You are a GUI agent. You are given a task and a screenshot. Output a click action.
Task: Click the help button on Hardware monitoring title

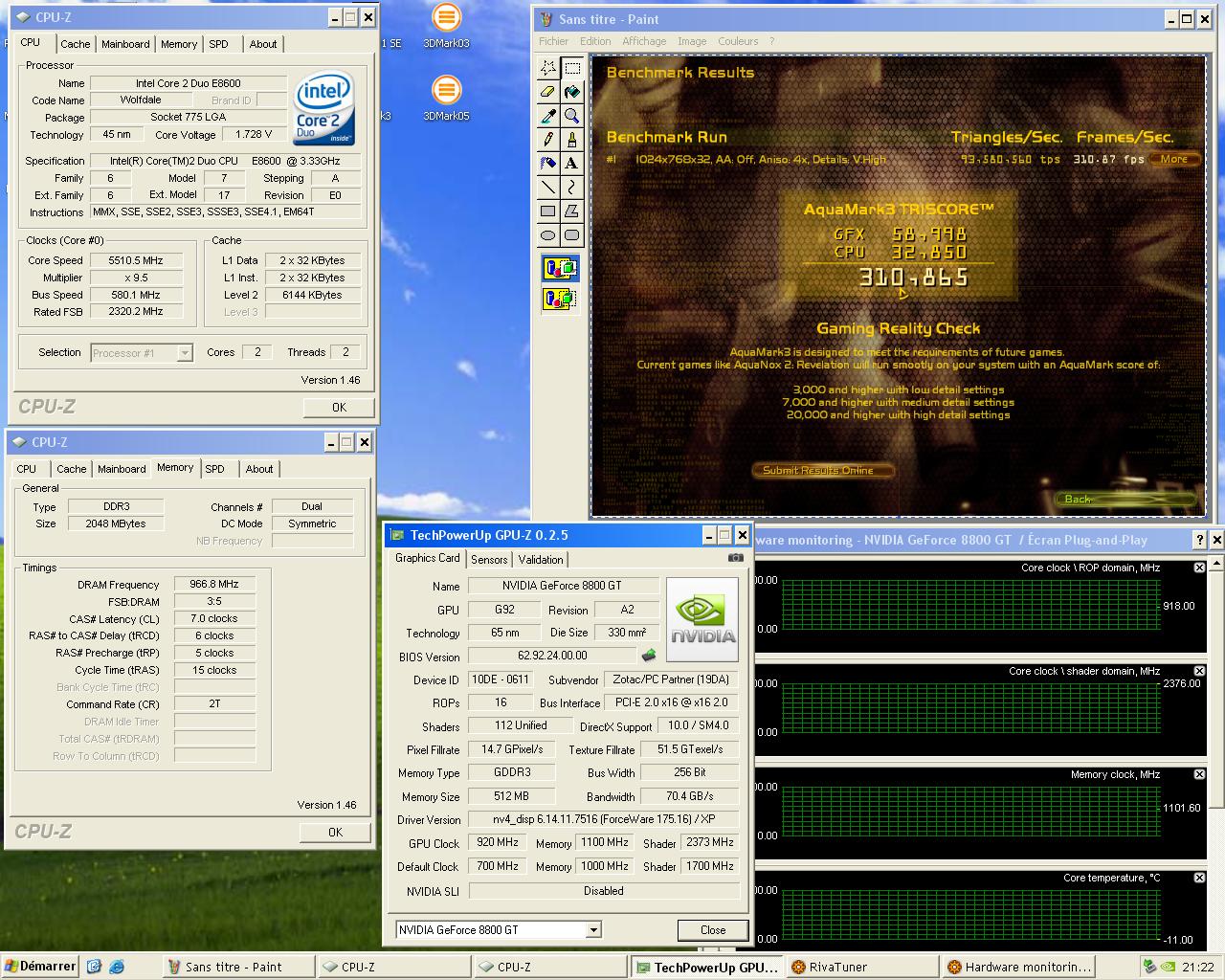[x=1199, y=541]
